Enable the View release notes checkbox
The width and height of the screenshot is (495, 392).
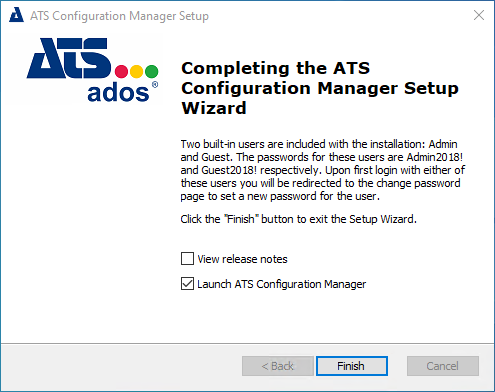tap(187, 258)
